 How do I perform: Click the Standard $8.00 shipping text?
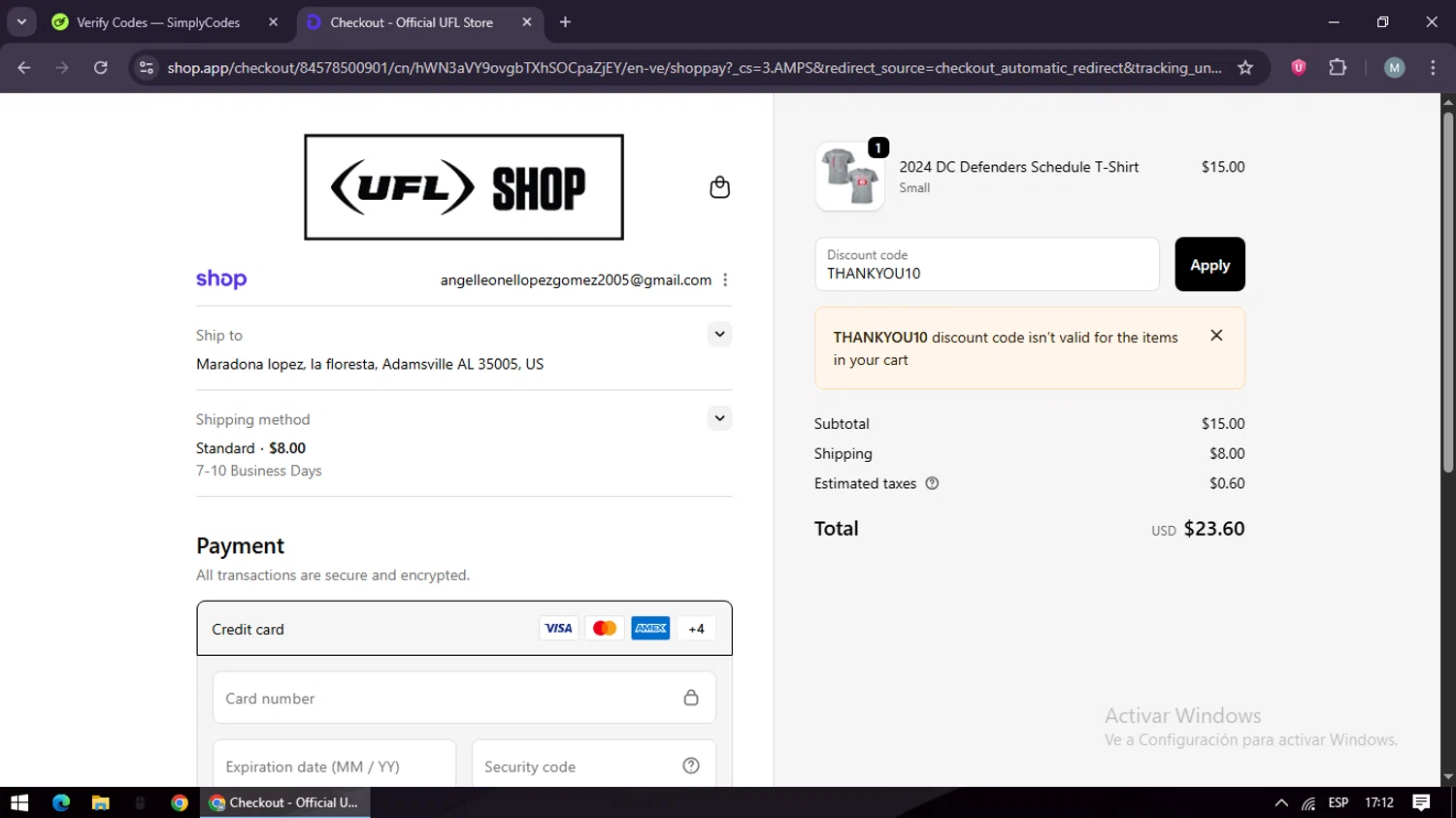click(250, 448)
